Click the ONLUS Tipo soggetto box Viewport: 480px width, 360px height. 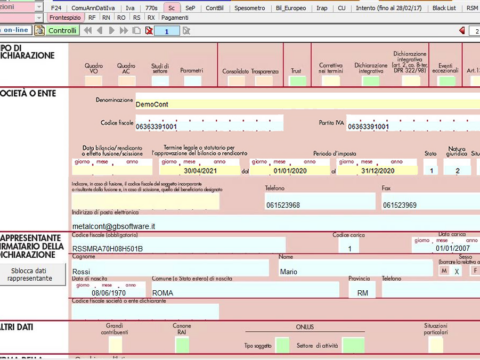click(283, 345)
